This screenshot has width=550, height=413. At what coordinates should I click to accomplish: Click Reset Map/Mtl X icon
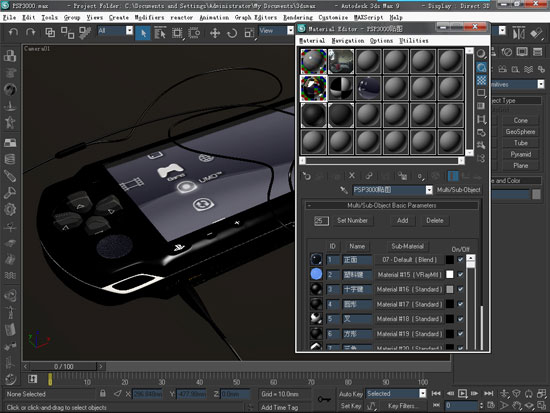coord(352,176)
